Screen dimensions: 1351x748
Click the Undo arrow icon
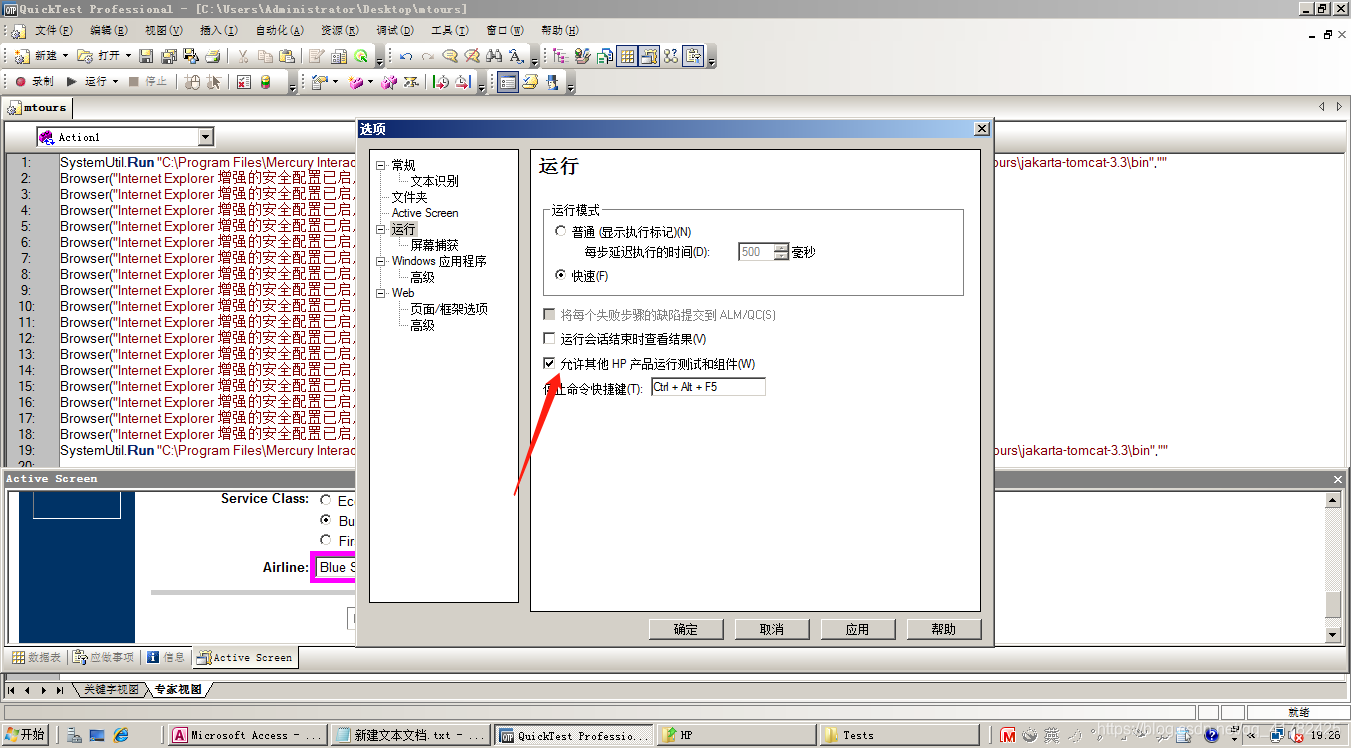pyautogui.click(x=406, y=56)
